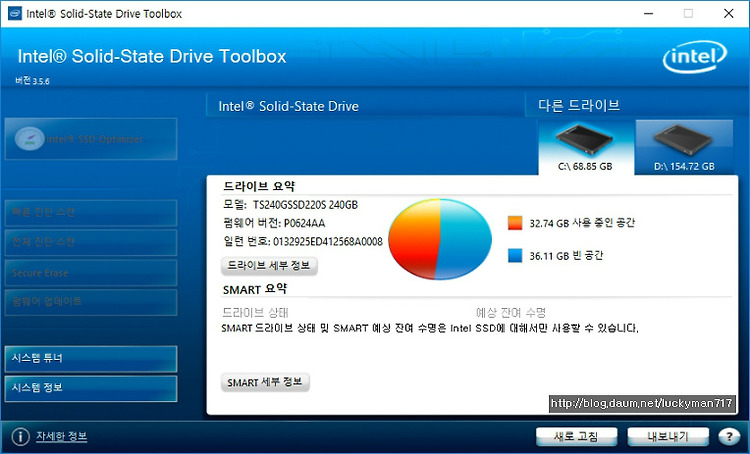
Task: Click the 32.74 GB 사용 중인 공간 label
Action: tap(582, 223)
